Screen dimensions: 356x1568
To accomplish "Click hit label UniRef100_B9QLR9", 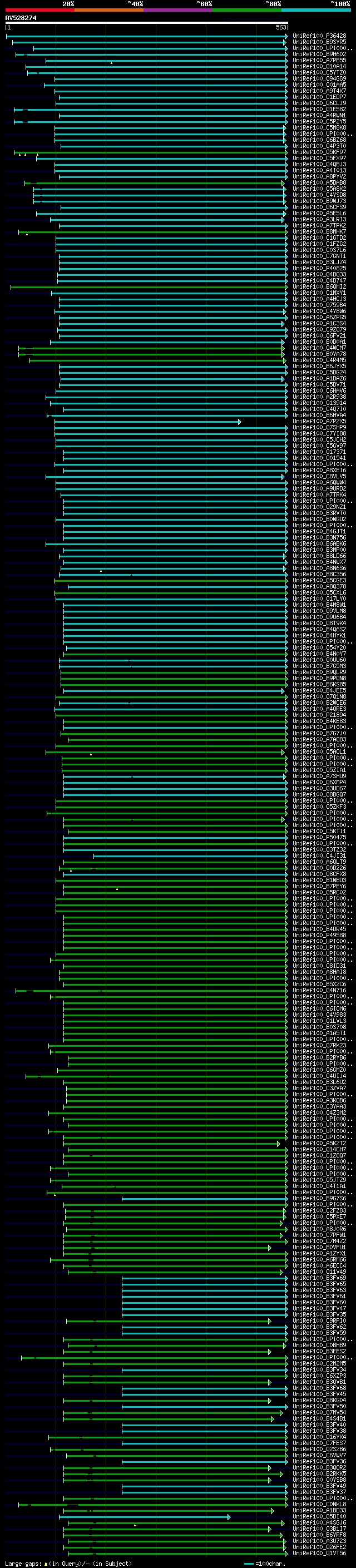I will (319, 672).
